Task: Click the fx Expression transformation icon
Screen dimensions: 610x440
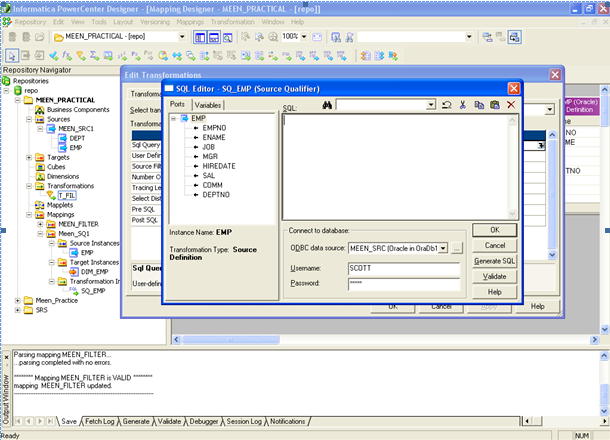Action: click(67, 56)
